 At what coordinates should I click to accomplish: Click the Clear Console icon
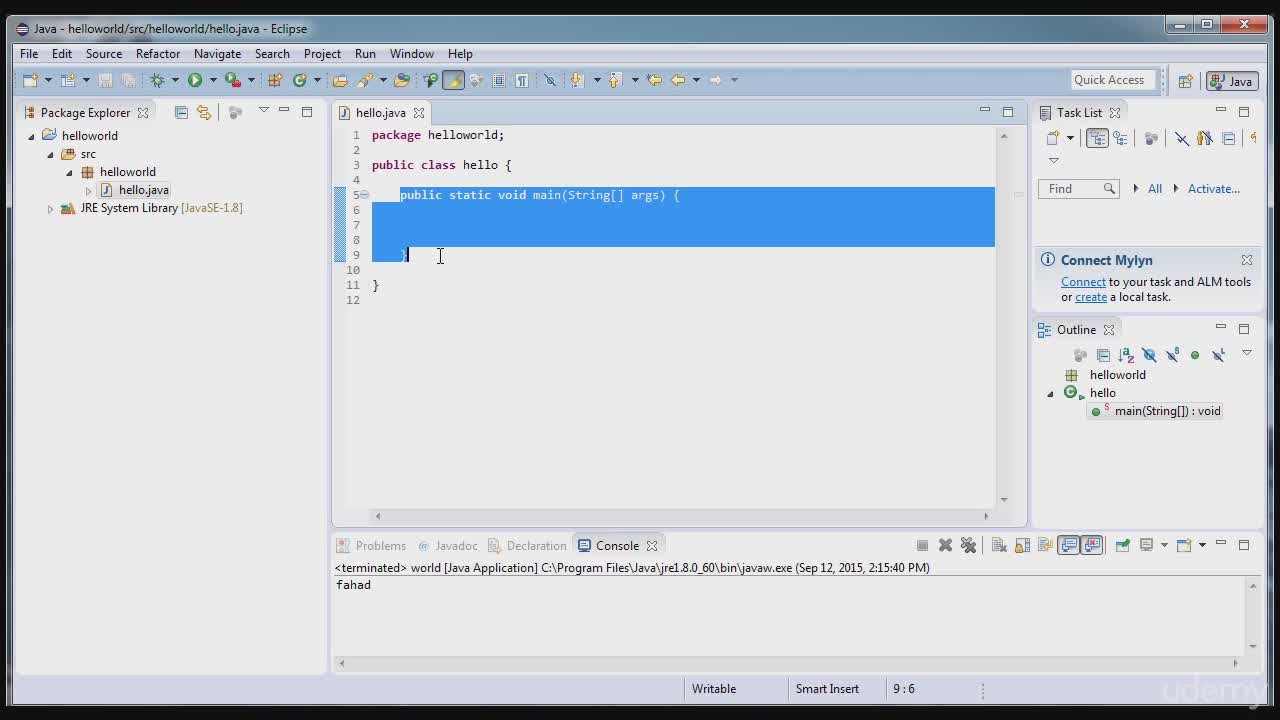click(x=999, y=545)
